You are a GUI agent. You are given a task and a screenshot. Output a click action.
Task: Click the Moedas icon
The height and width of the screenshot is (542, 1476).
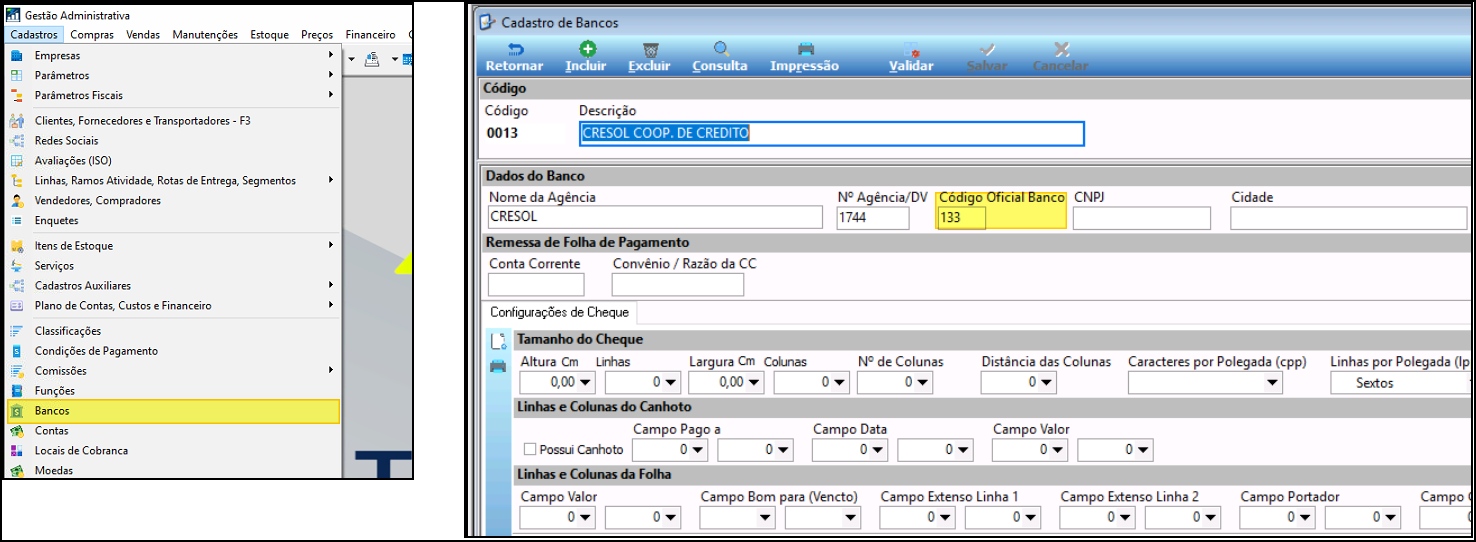click(x=16, y=470)
